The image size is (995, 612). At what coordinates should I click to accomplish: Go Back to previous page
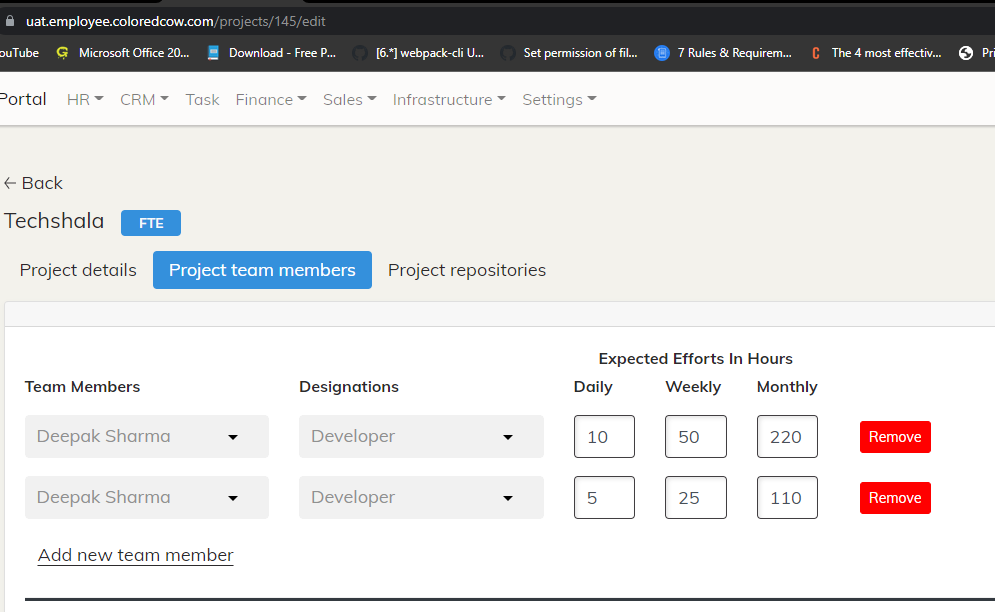(33, 183)
